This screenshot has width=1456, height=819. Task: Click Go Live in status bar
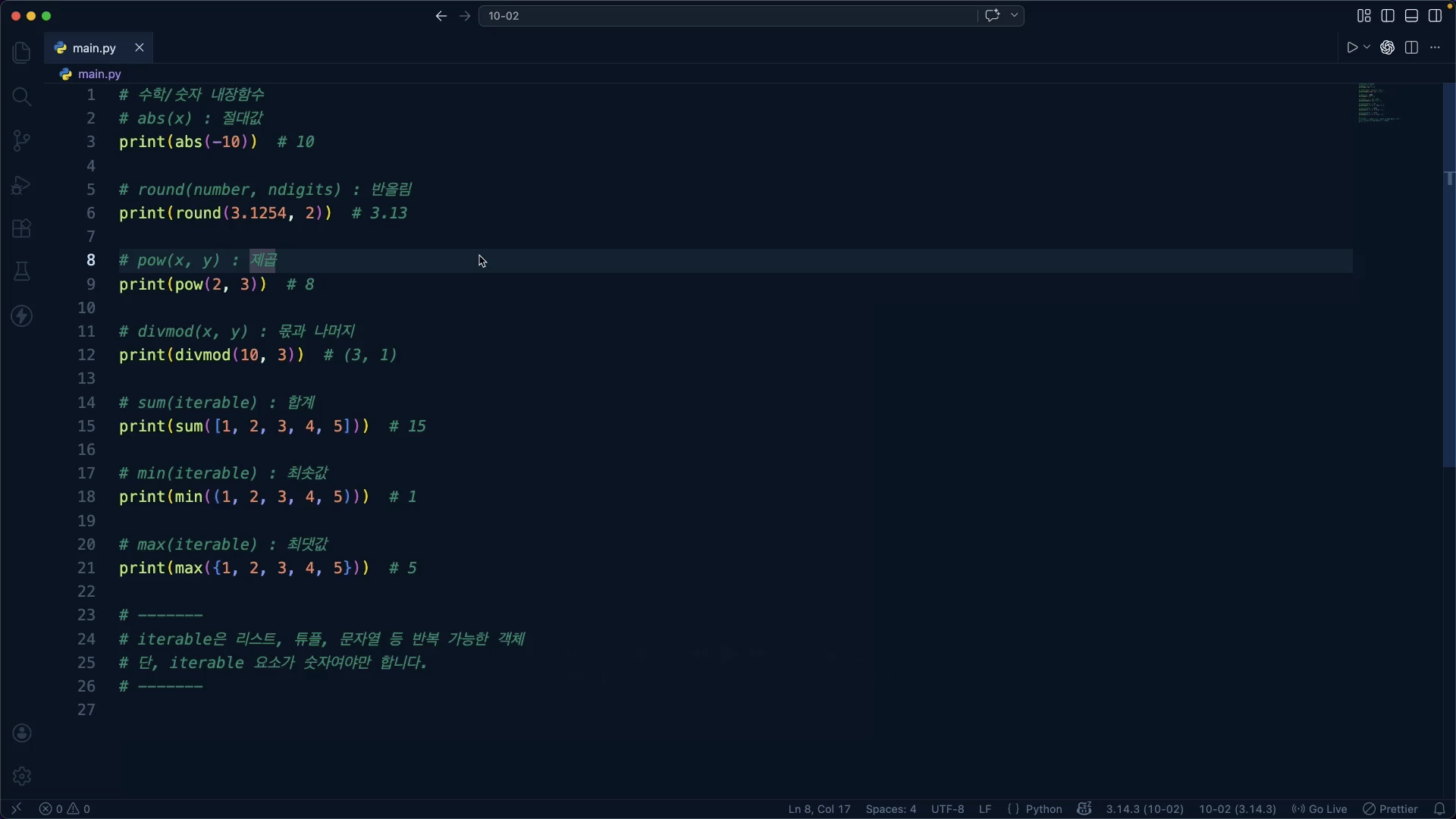(1320, 809)
